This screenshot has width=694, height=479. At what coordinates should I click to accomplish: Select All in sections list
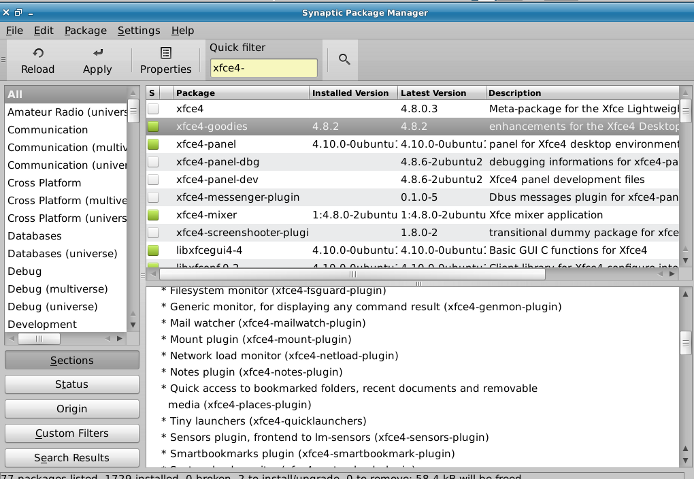pos(66,94)
